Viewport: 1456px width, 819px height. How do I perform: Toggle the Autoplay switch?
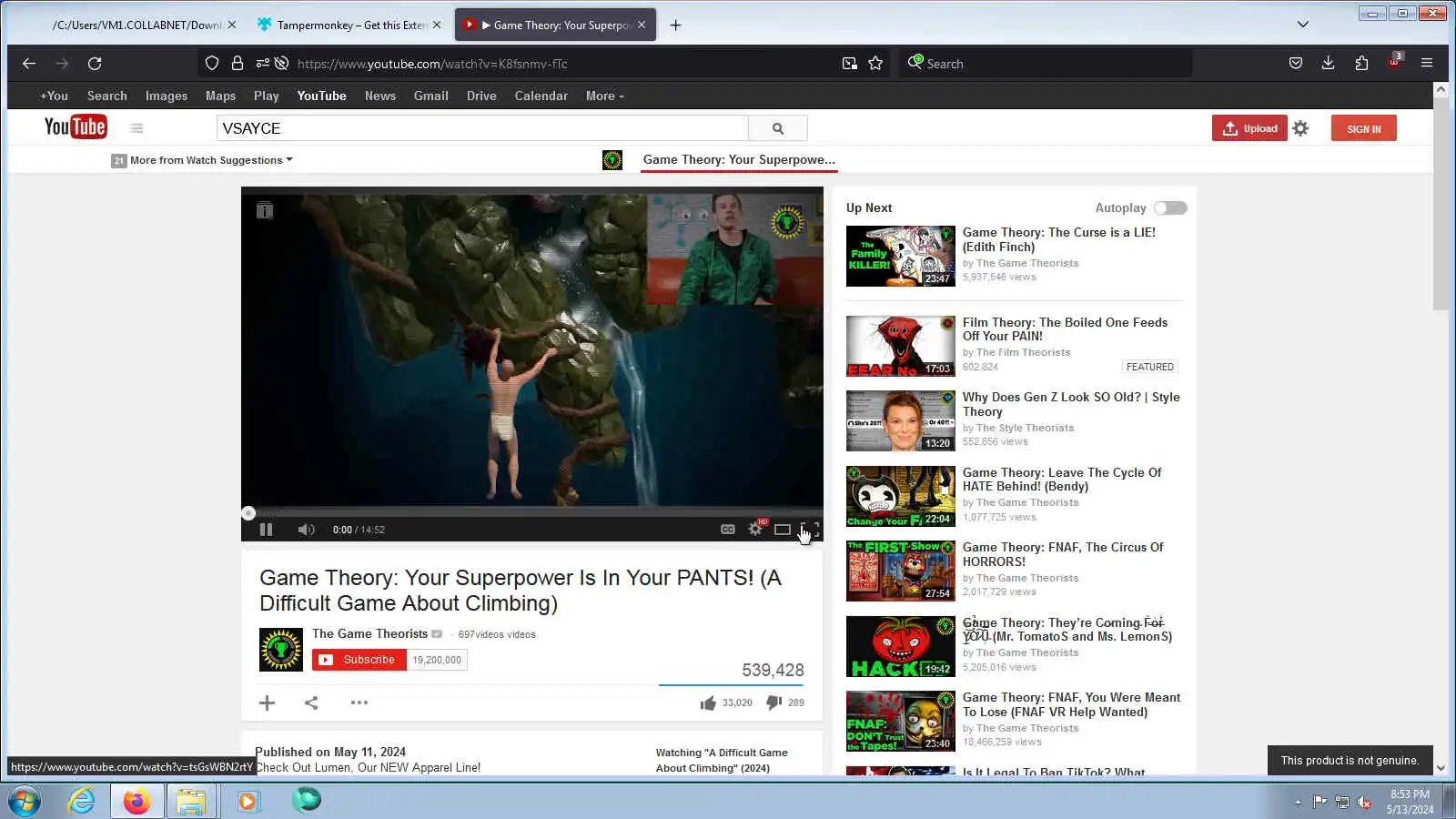(1170, 208)
